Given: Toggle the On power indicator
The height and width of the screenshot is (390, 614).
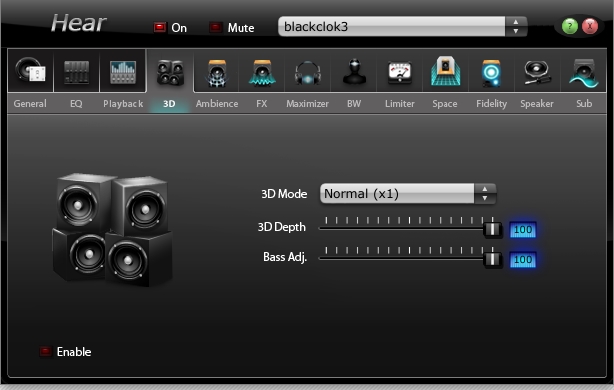Looking at the screenshot, I should click(x=159, y=27).
